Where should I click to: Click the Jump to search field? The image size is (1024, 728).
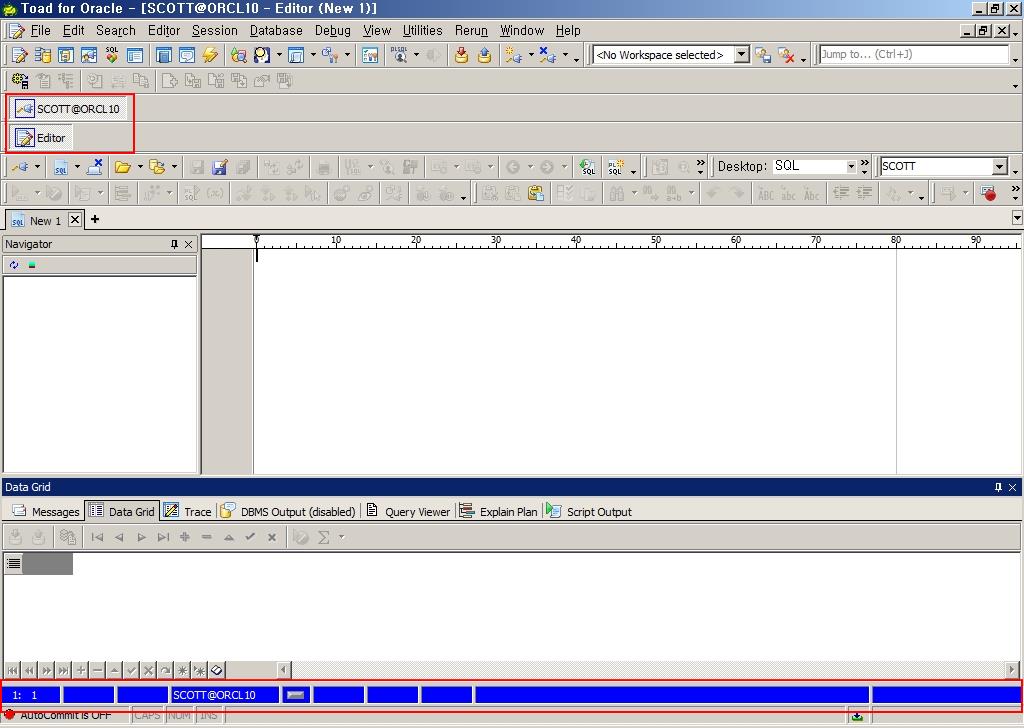912,55
